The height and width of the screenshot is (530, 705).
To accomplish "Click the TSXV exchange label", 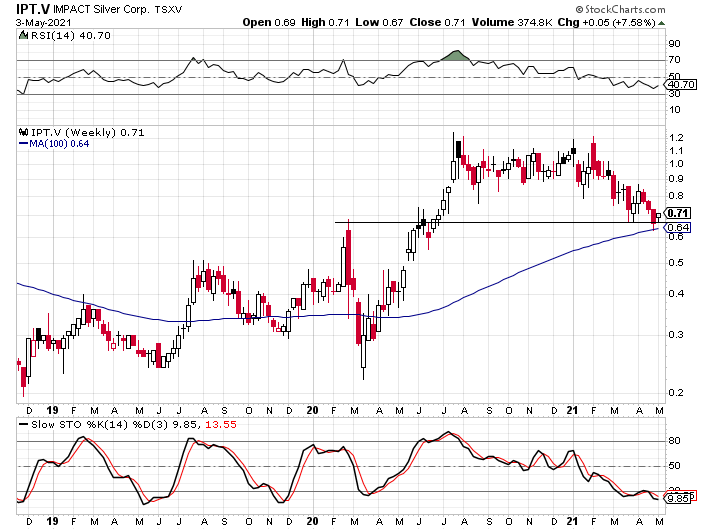I will 169,9.
